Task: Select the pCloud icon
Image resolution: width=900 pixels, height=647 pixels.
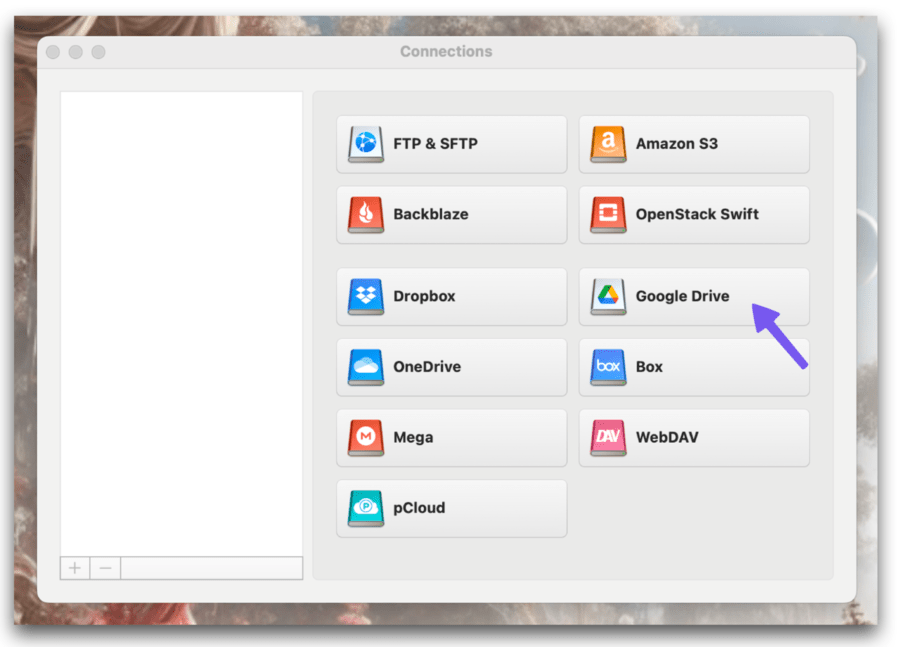Action: click(x=364, y=508)
